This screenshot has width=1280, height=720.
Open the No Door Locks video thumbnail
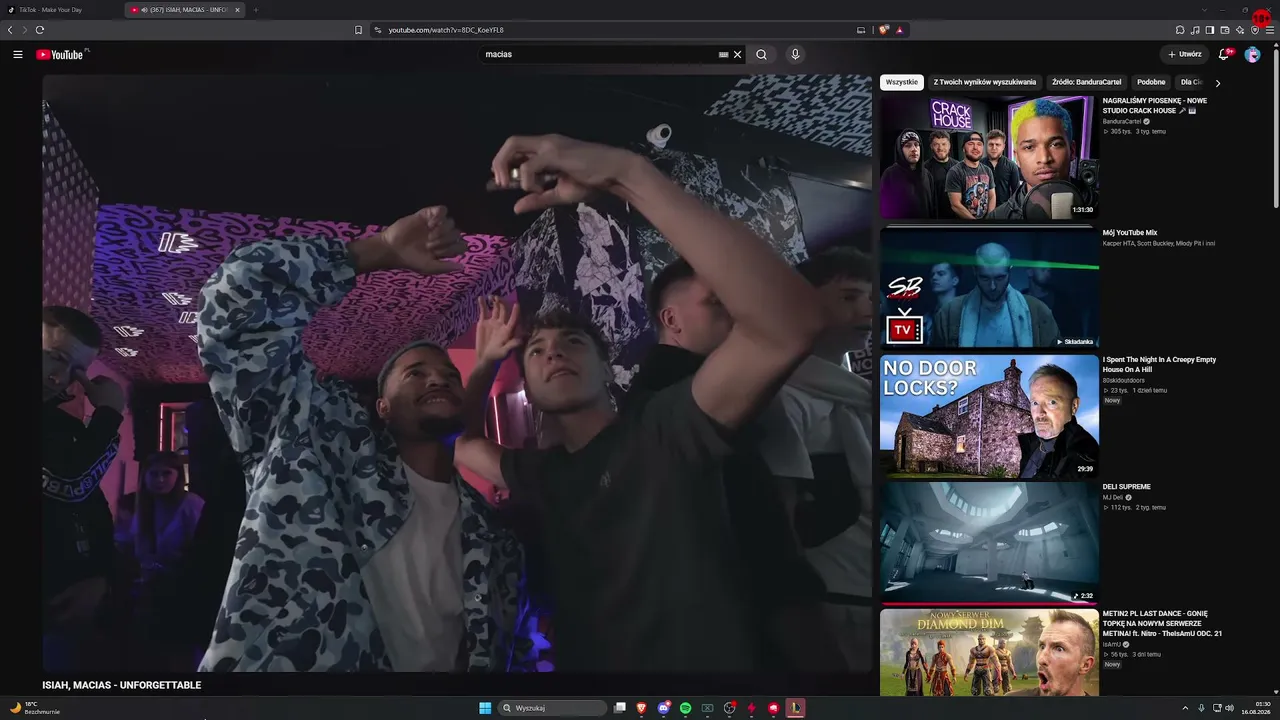989,415
